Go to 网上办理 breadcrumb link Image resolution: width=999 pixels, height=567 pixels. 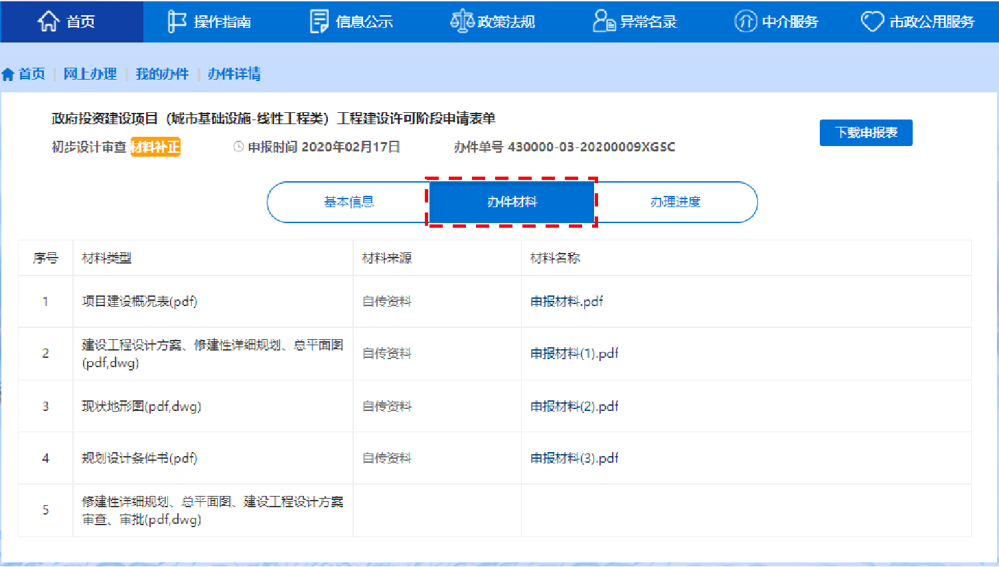click(x=90, y=74)
